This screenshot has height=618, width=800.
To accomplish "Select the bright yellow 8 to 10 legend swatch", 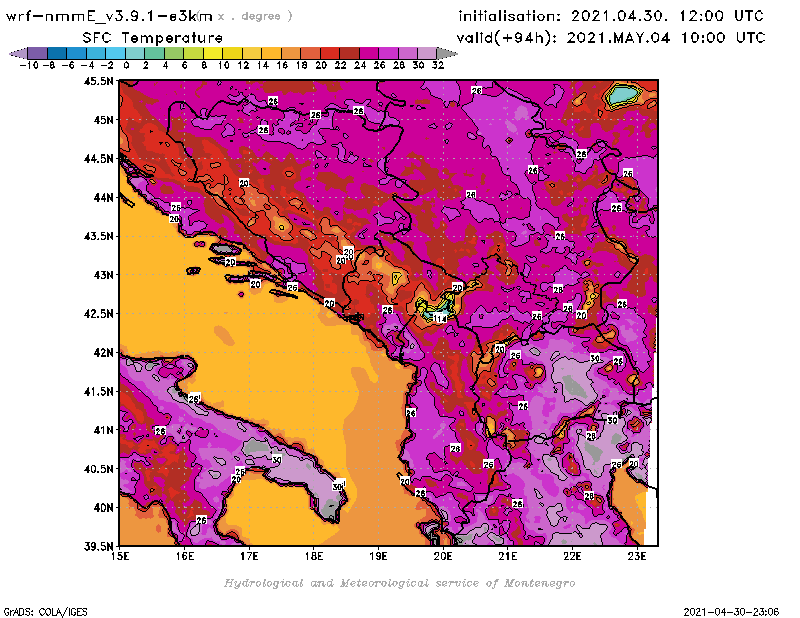I will pos(213,53).
